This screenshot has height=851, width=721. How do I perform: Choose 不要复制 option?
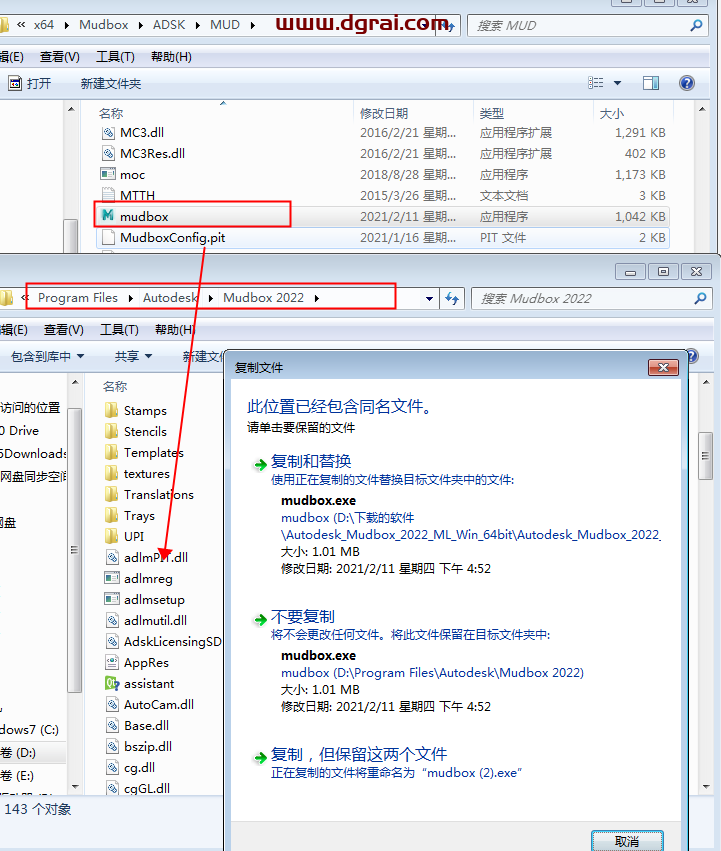pos(302,617)
